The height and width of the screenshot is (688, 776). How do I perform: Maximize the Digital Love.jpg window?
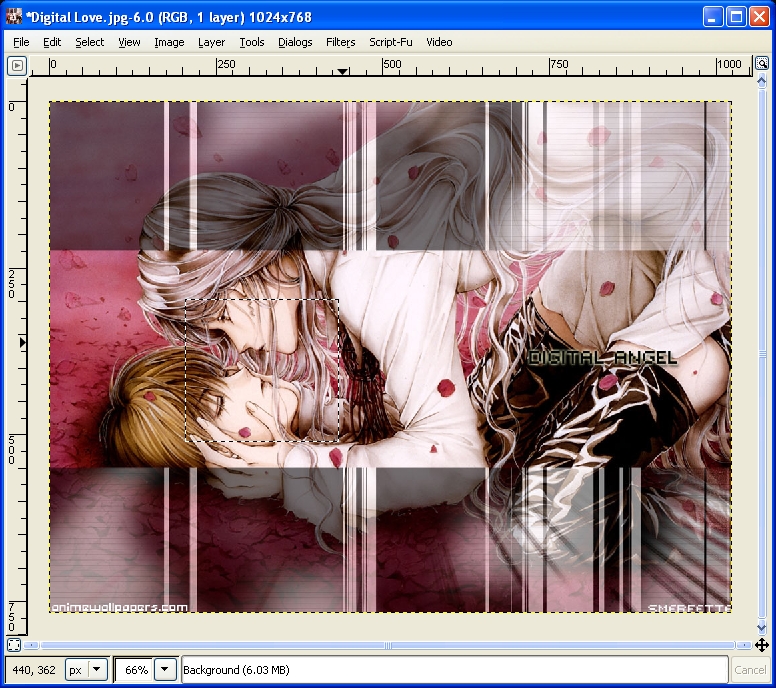pos(736,17)
